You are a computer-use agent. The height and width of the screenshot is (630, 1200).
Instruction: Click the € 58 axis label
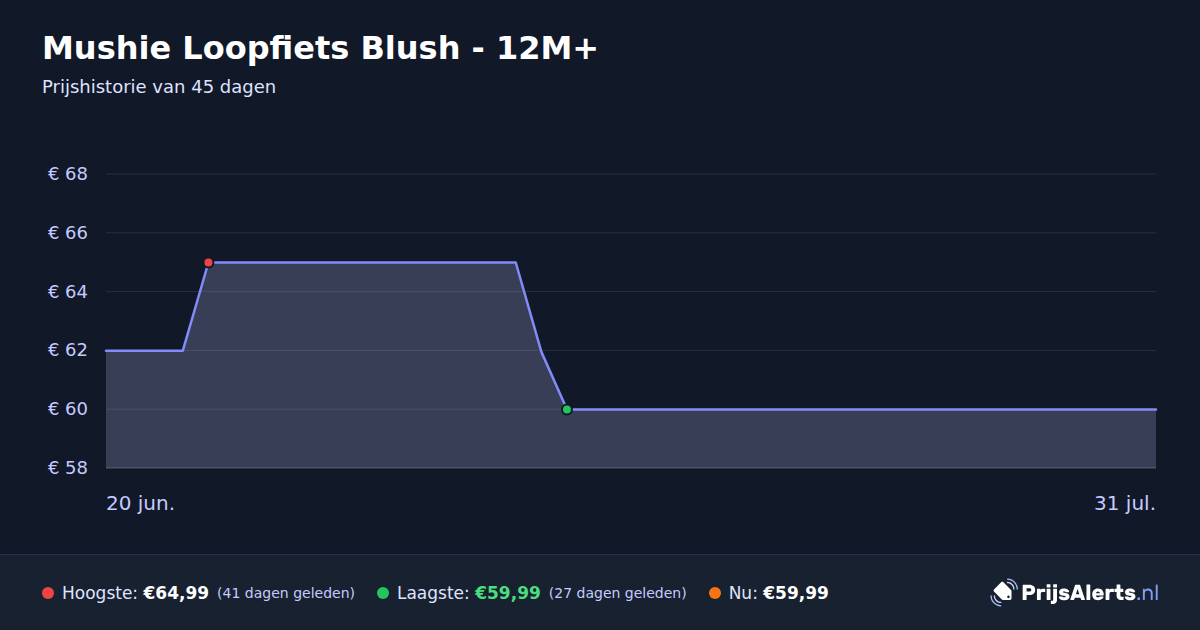(x=68, y=468)
